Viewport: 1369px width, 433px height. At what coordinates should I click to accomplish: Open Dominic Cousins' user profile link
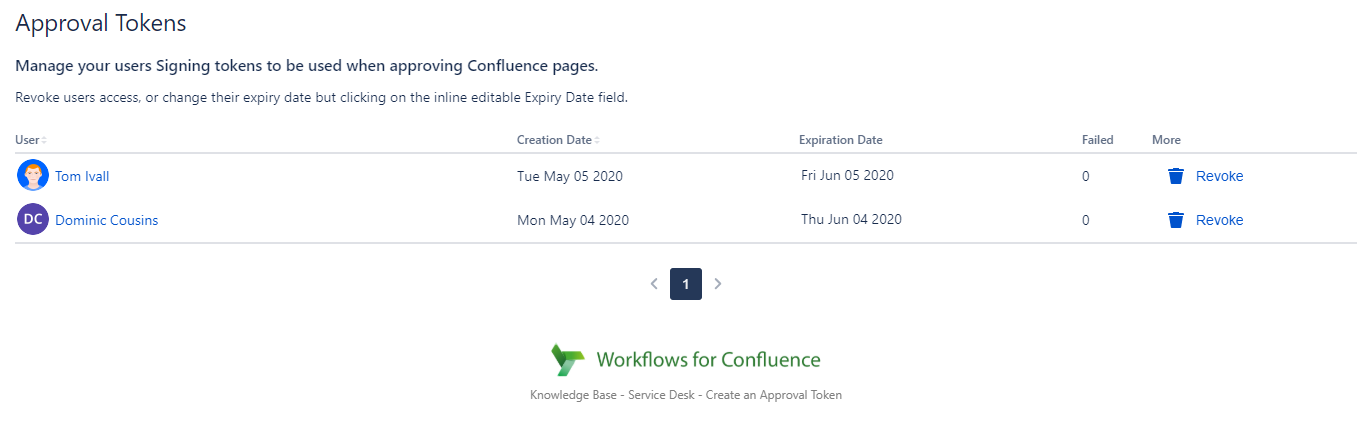106,221
